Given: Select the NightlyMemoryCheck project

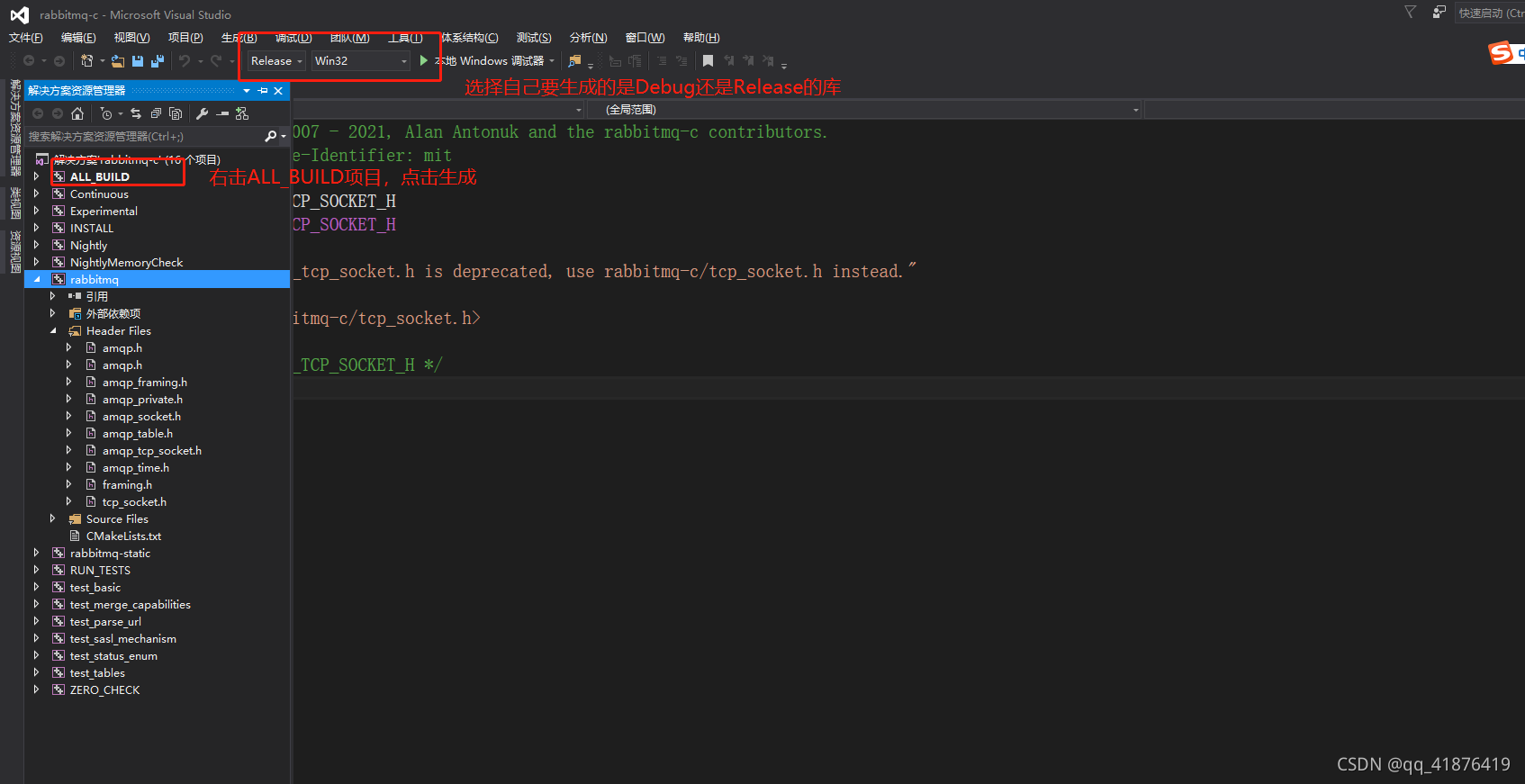Looking at the screenshot, I should coord(126,262).
